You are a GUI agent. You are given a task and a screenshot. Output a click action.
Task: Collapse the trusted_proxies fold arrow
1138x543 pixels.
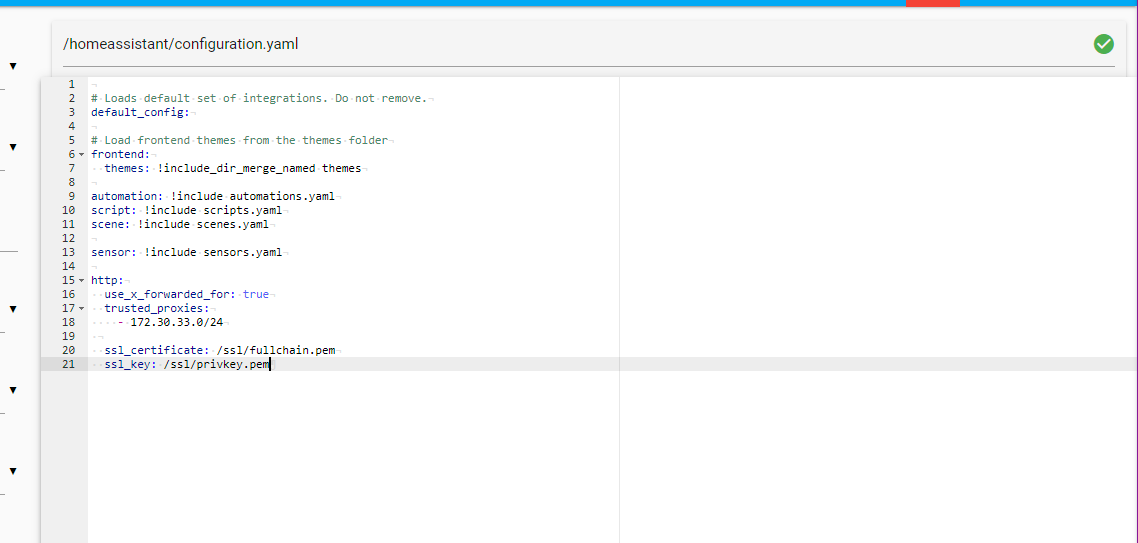(x=82, y=309)
